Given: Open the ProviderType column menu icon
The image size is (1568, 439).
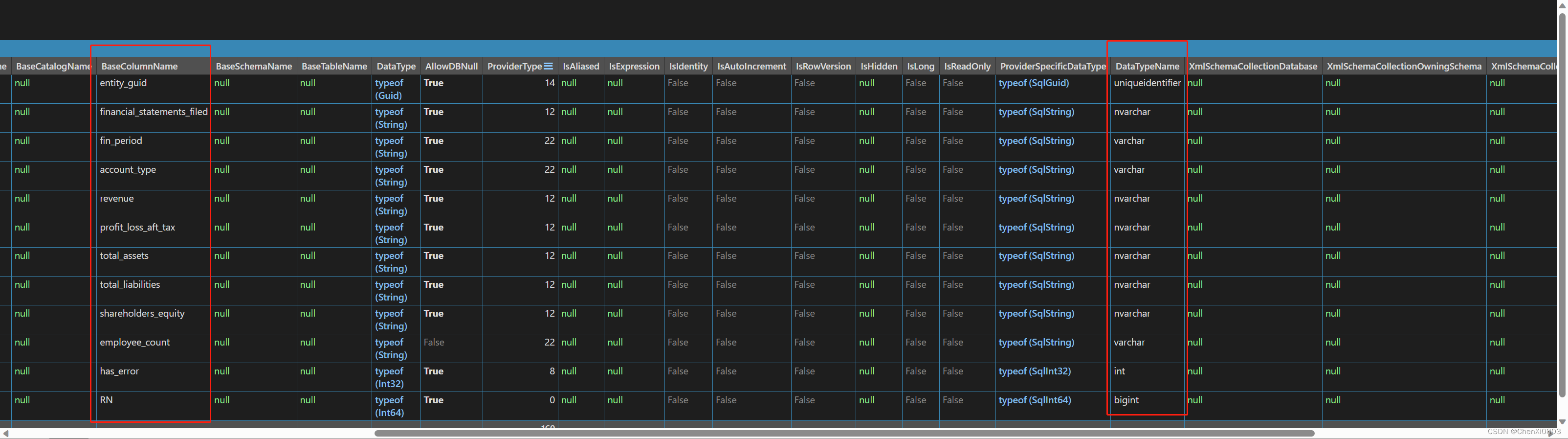Looking at the screenshot, I should point(549,67).
